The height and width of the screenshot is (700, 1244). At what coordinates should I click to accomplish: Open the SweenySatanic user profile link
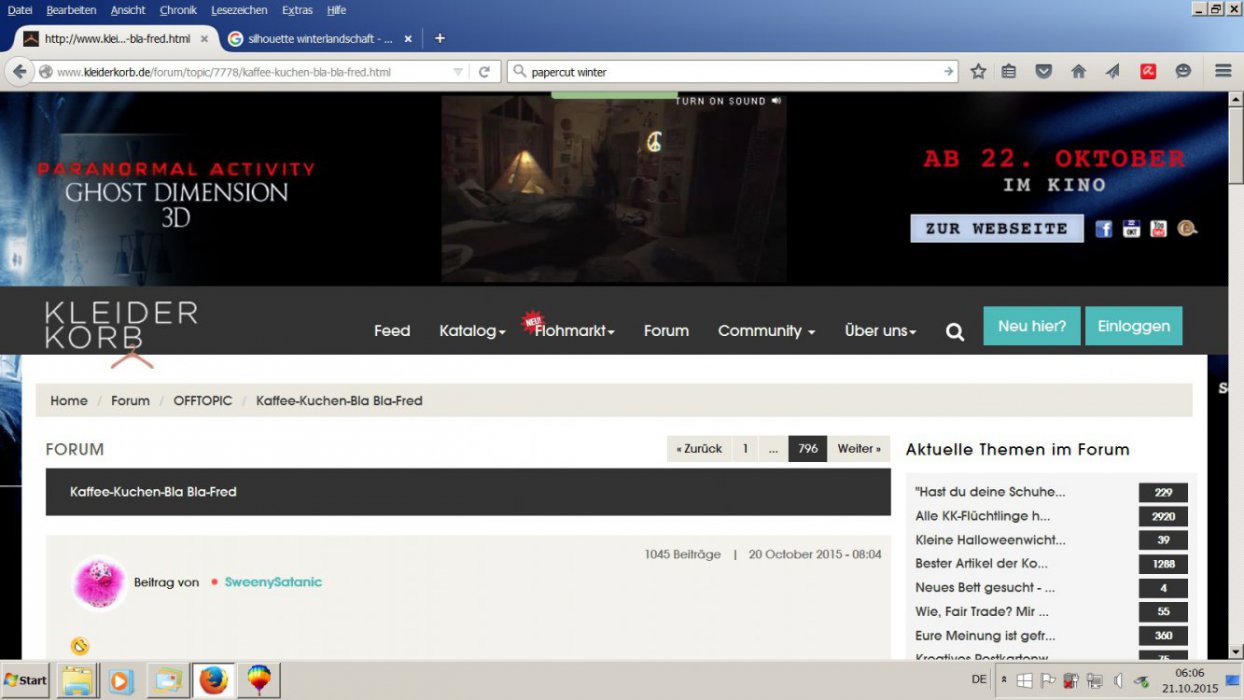273,582
